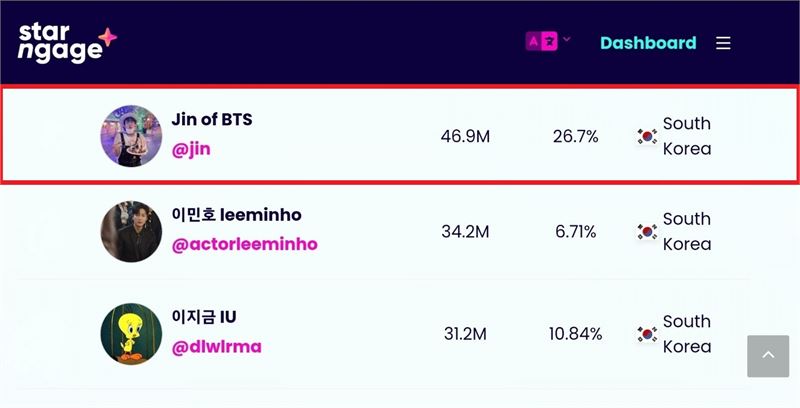Click South Korea flag in Lee Minho's row

(x=647, y=232)
